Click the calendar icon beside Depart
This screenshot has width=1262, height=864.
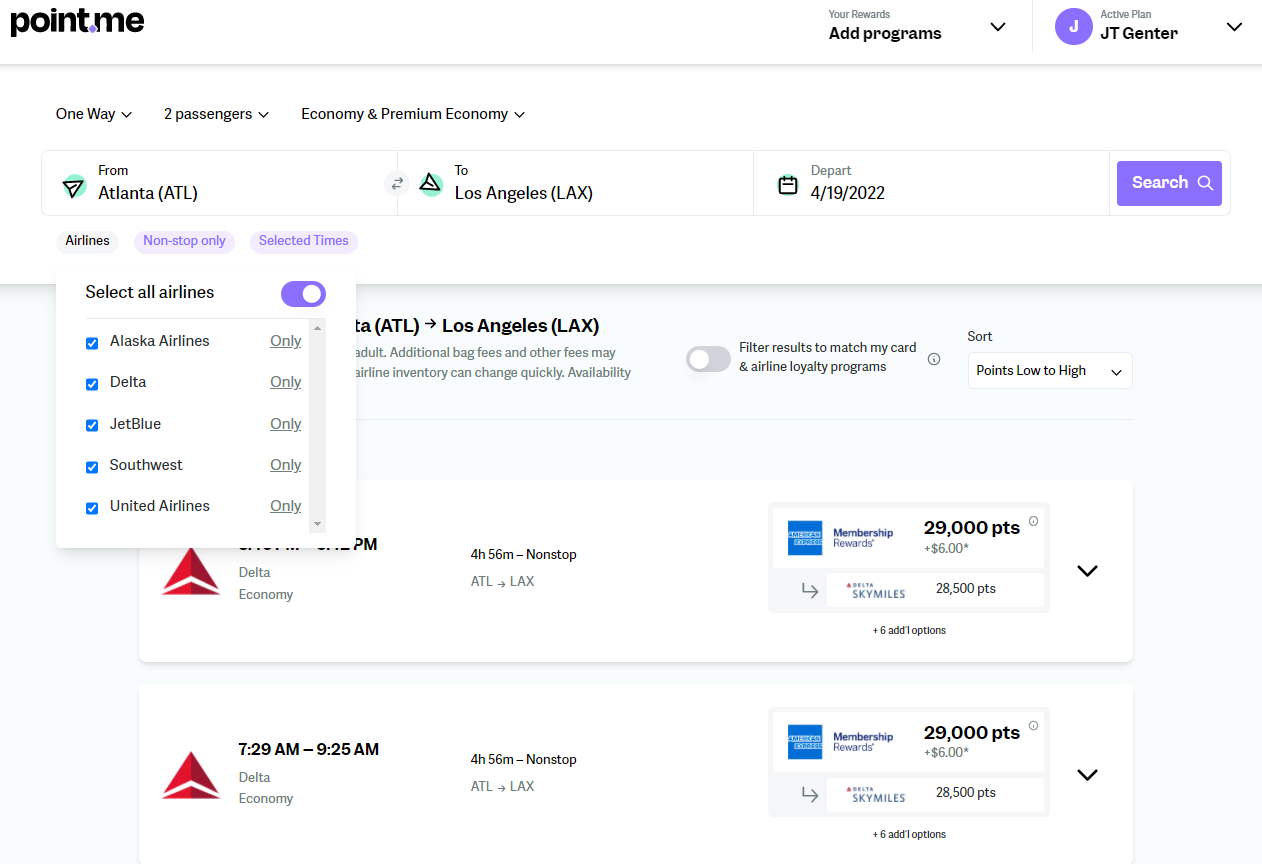[788, 184]
